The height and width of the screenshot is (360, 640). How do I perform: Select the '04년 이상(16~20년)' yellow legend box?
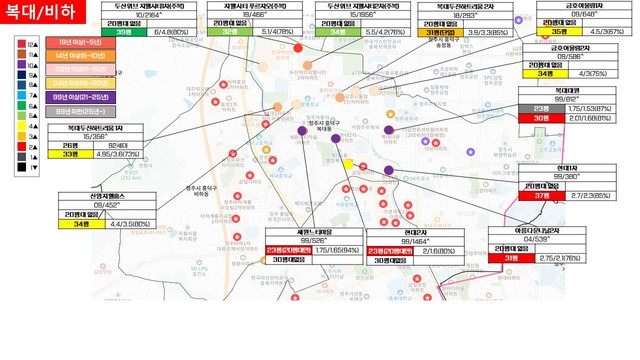click(80, 84)
